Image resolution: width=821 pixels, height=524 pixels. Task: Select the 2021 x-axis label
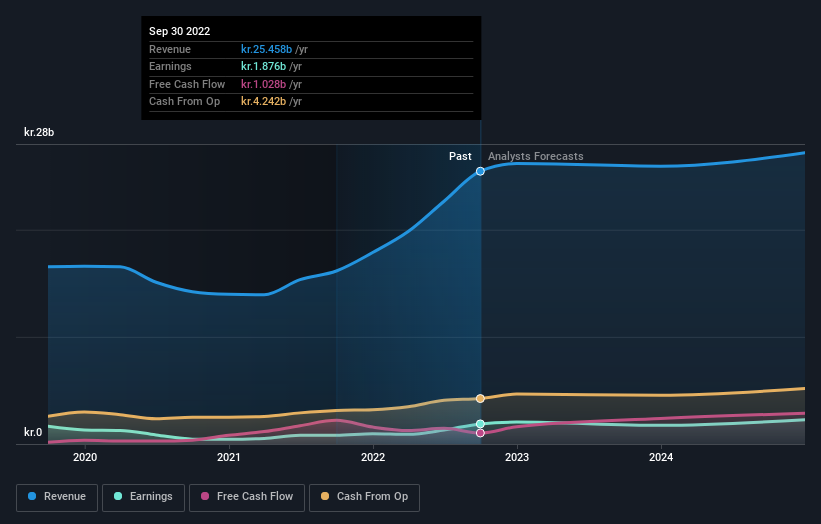[229, 457]
